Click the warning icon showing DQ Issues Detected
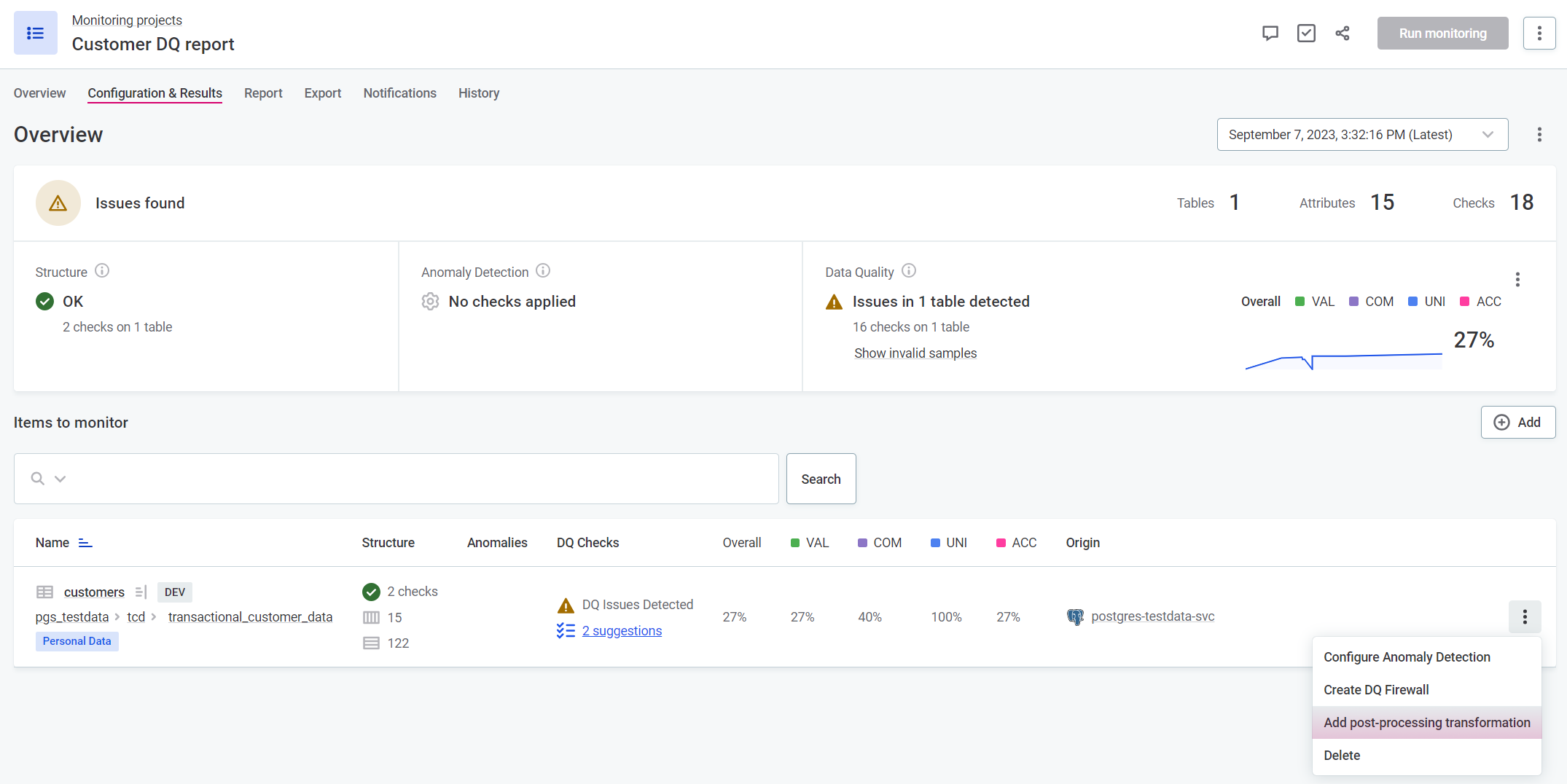Viewport: 1567px width, 784px height. (565, 605)
